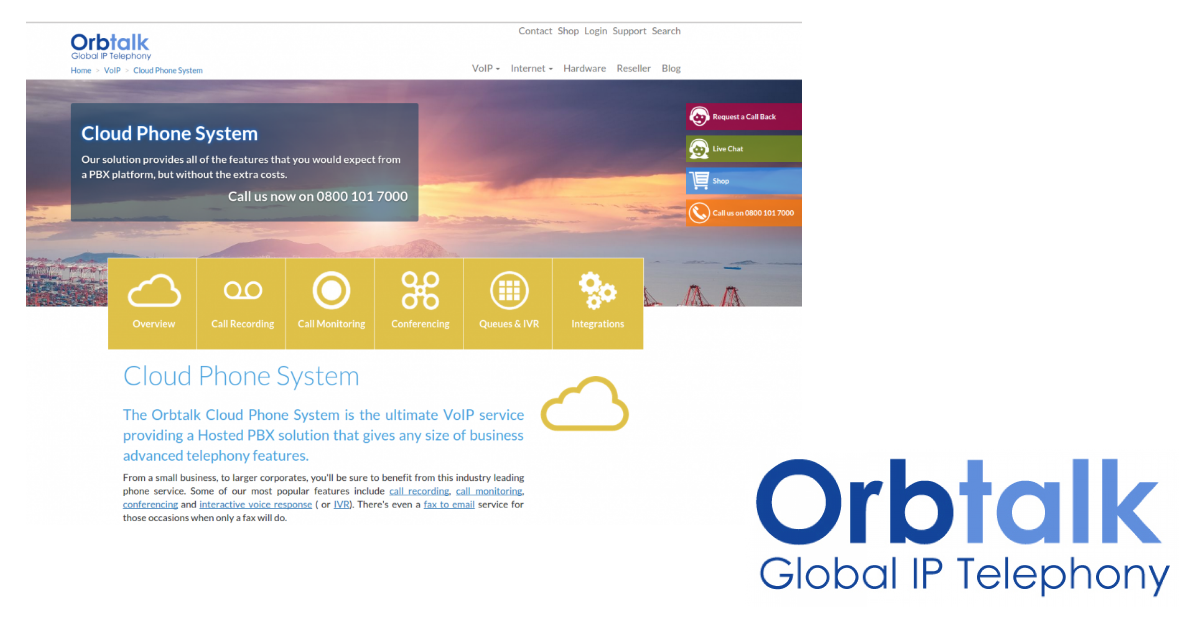Open Call Recording via its reel icon

(241, 290)
